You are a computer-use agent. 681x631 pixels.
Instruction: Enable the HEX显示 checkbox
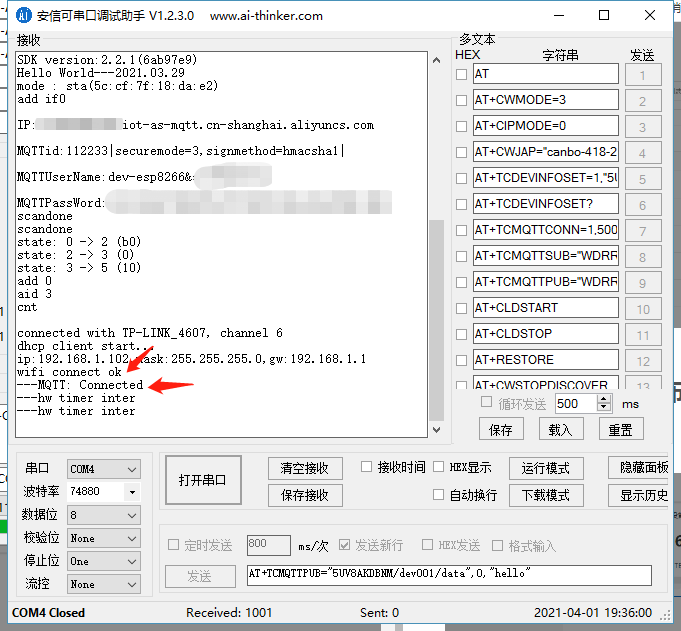[x=439, y=467]
